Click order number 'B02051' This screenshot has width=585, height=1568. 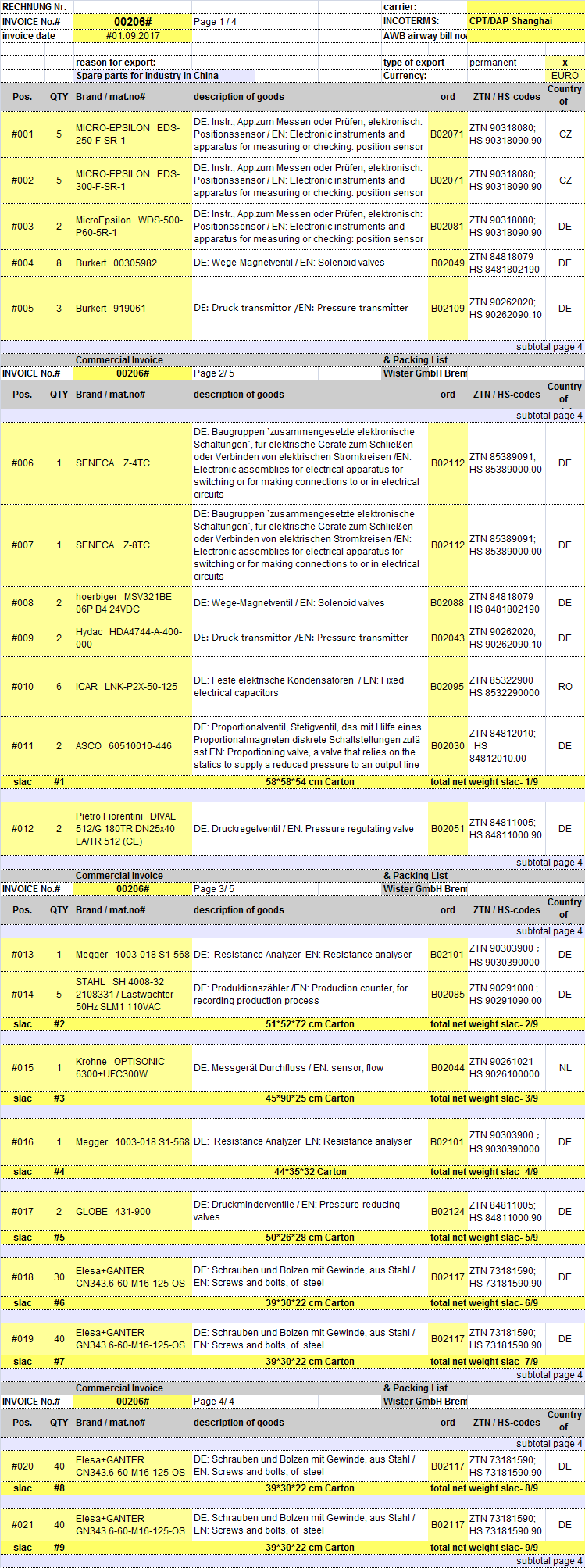click(448, 829)
